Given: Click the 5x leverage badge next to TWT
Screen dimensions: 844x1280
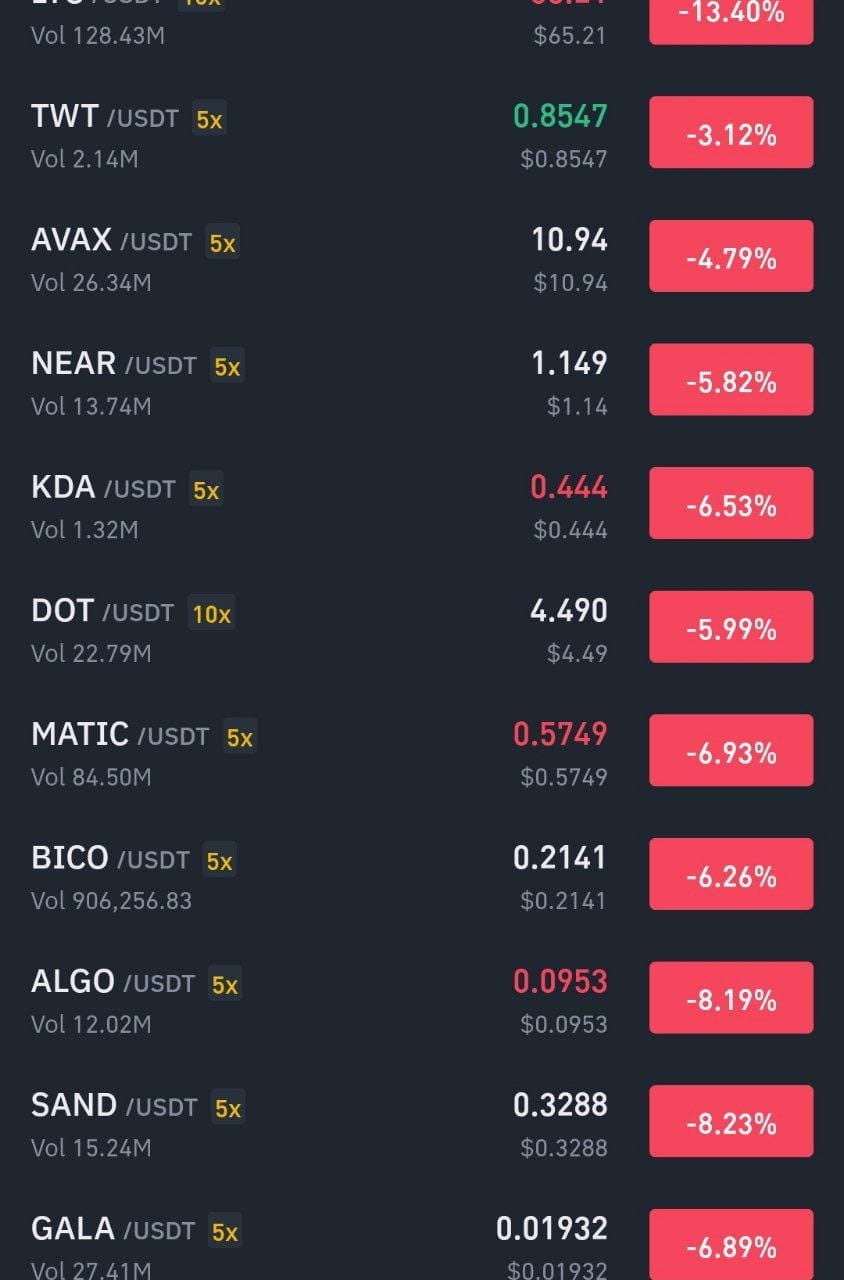Looking at the screenshot, I should (210, 120).
